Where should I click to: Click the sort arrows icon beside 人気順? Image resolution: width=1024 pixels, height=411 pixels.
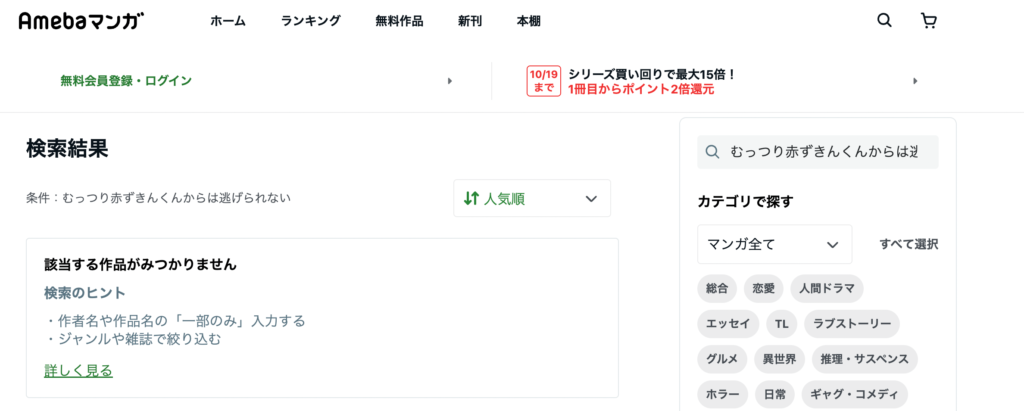point(471,199)
